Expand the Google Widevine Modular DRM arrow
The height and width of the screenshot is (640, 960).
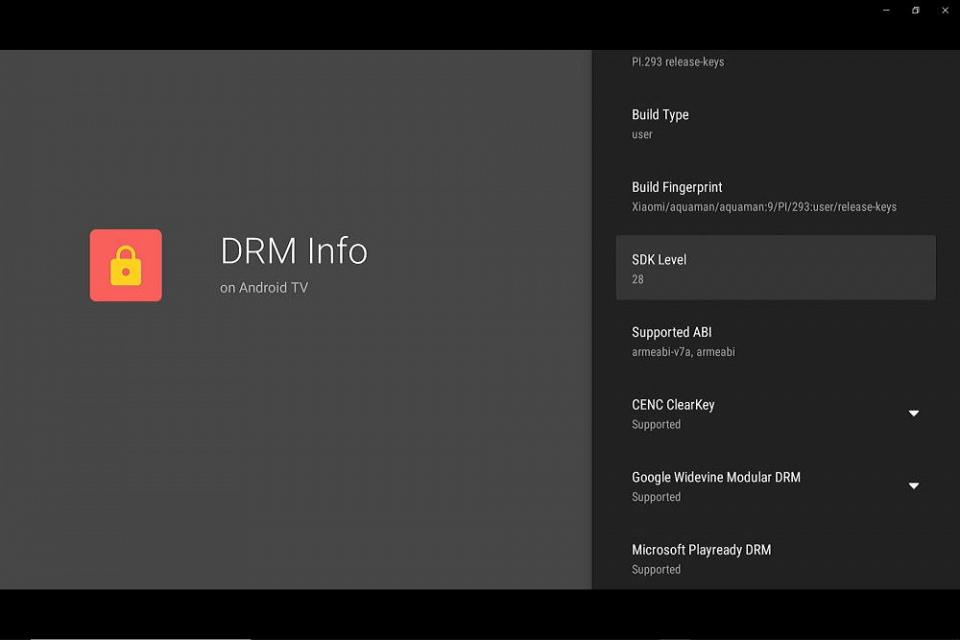tap(913, 486)
